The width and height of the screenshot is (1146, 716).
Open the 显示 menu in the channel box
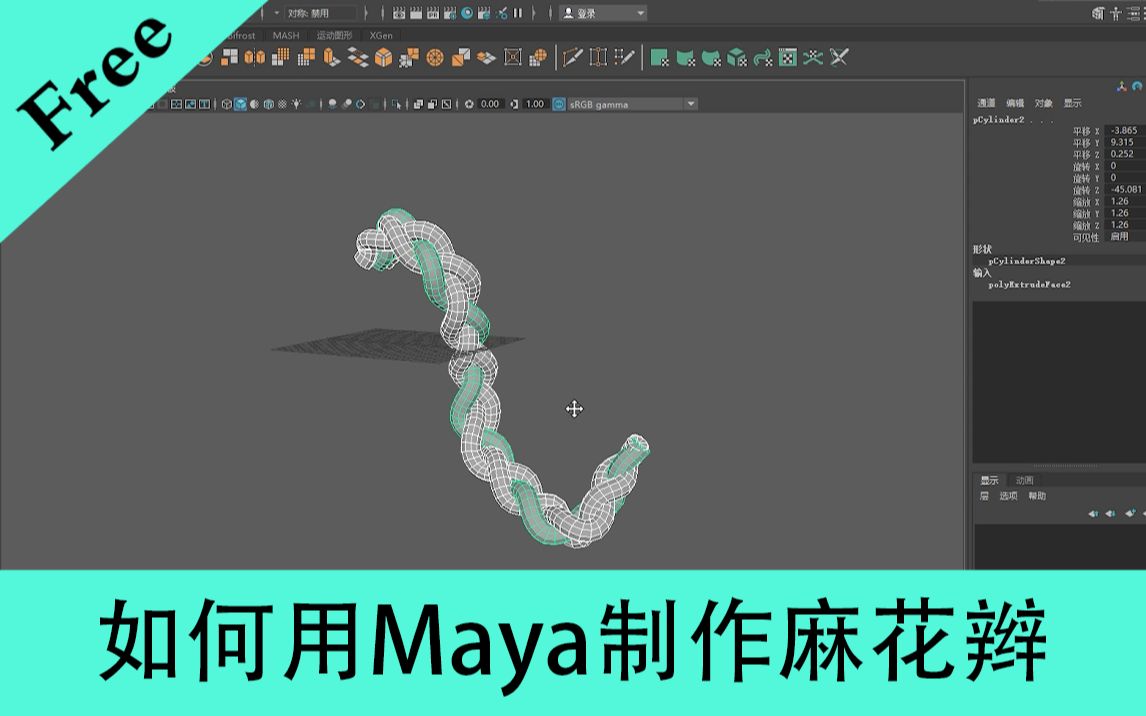tap(1073, 104)
